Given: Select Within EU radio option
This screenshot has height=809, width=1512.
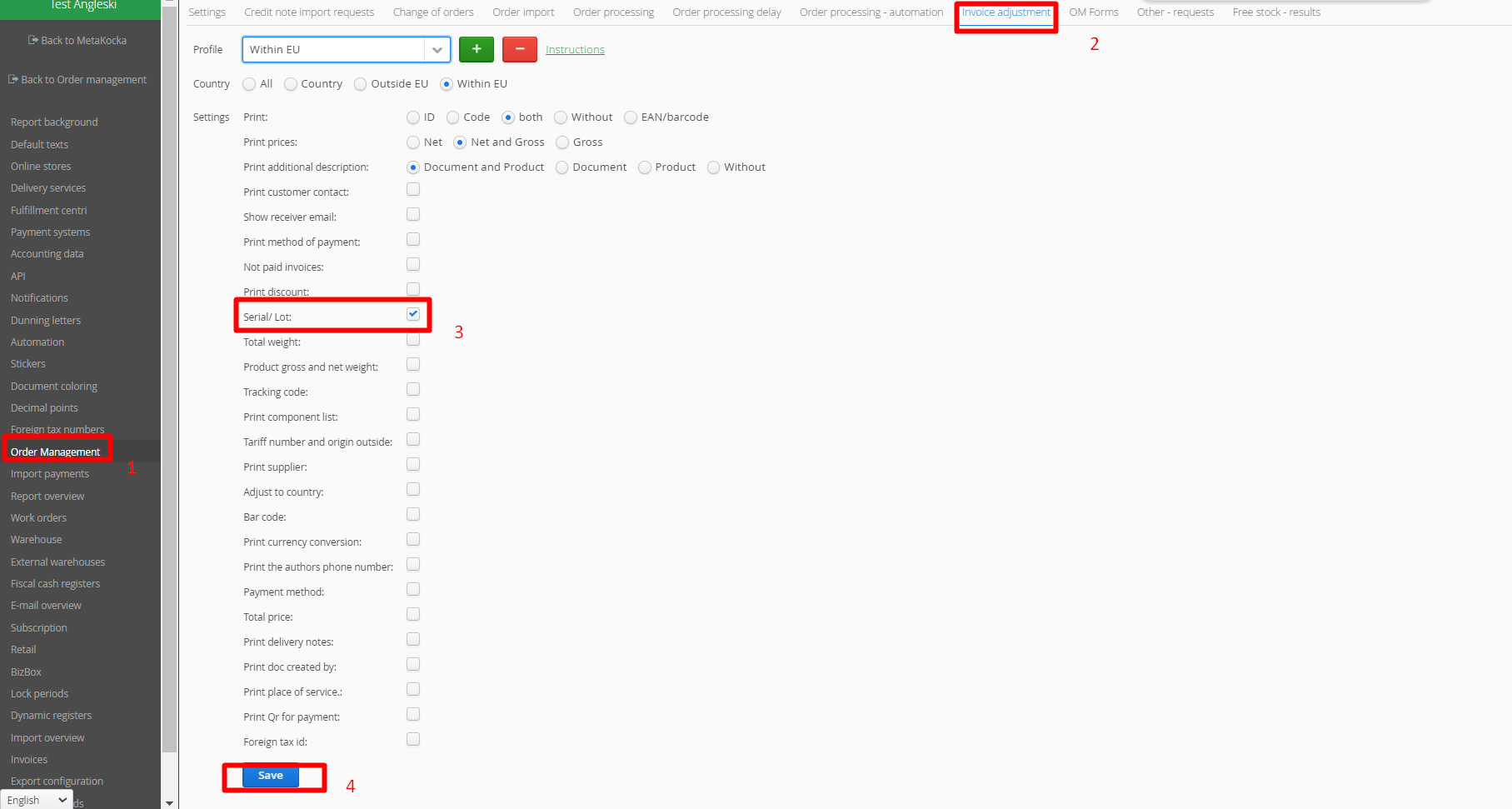Looking at the screenshot, I should (447, 84).
